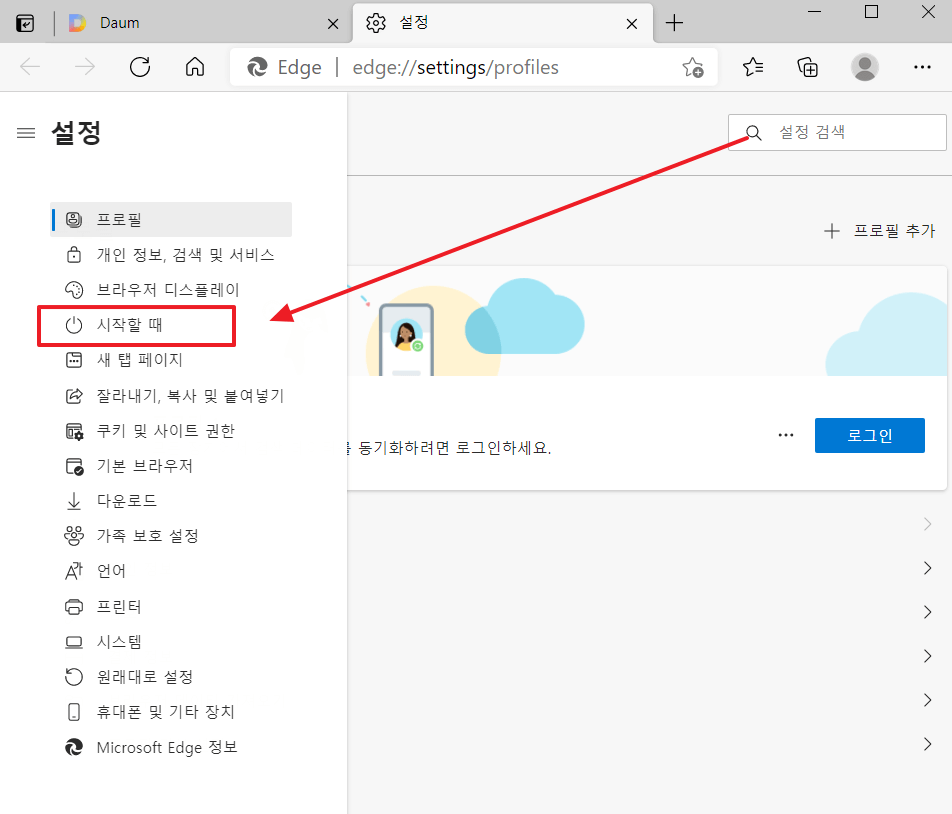This screenshot has height=814, width=952.
Task: Select the 다운로드 sidebar icon
Action: (73, 500)
